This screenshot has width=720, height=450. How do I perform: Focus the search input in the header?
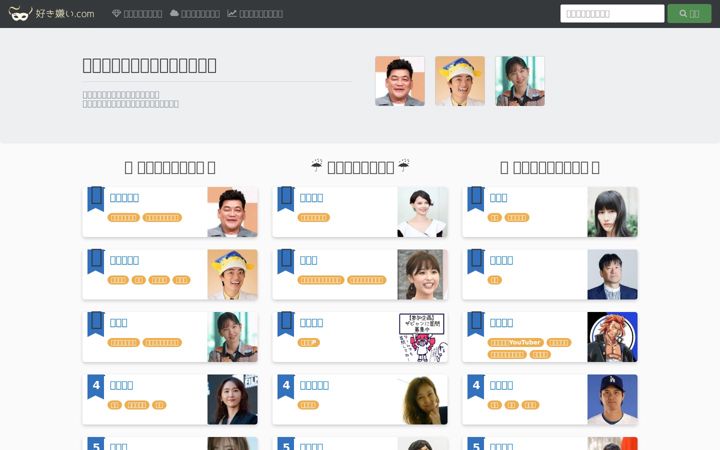tap(612, 14)
